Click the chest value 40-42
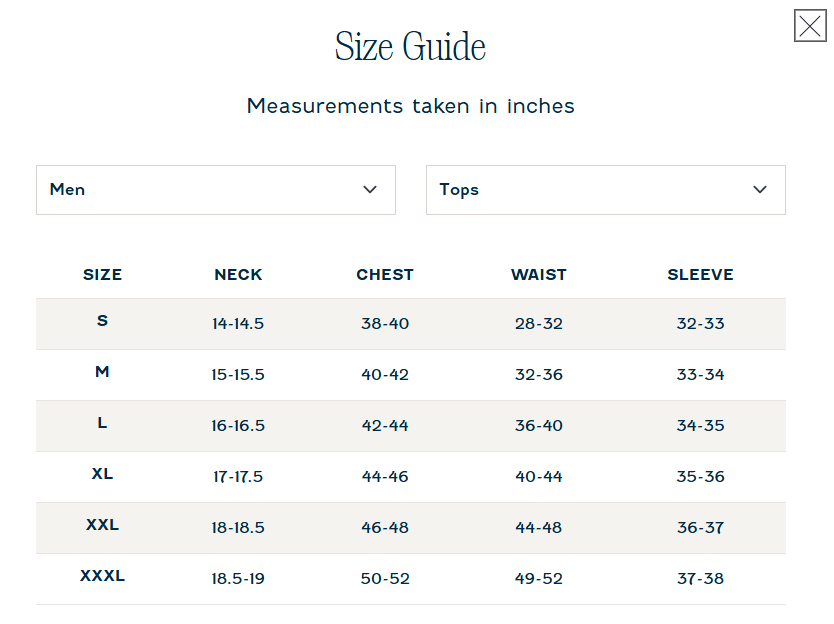Viewport: 834px width, 624px height. (385, 375)
